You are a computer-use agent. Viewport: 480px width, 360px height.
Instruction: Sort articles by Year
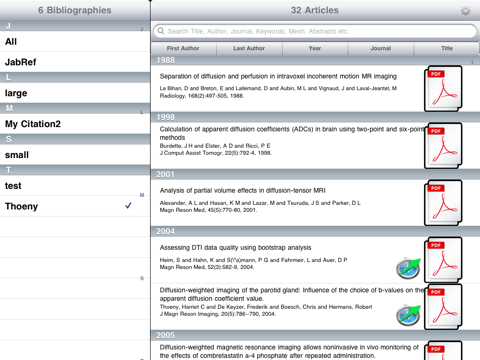pyautogui.click(x=315, y=48)
